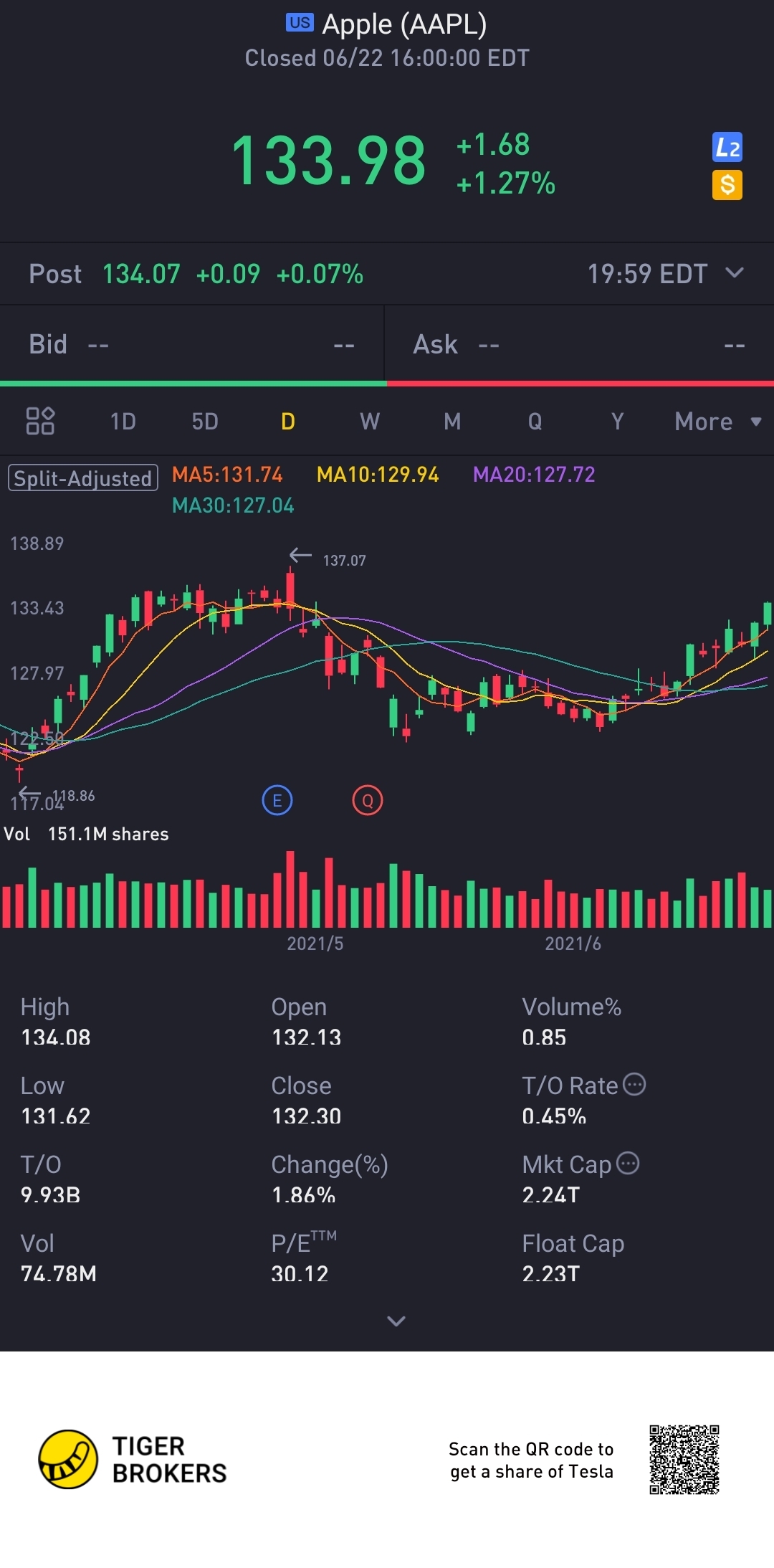This screenshot has width=774, height=1568.
Task: Tap the 118.86 low price marker
Action: point(73,796)
